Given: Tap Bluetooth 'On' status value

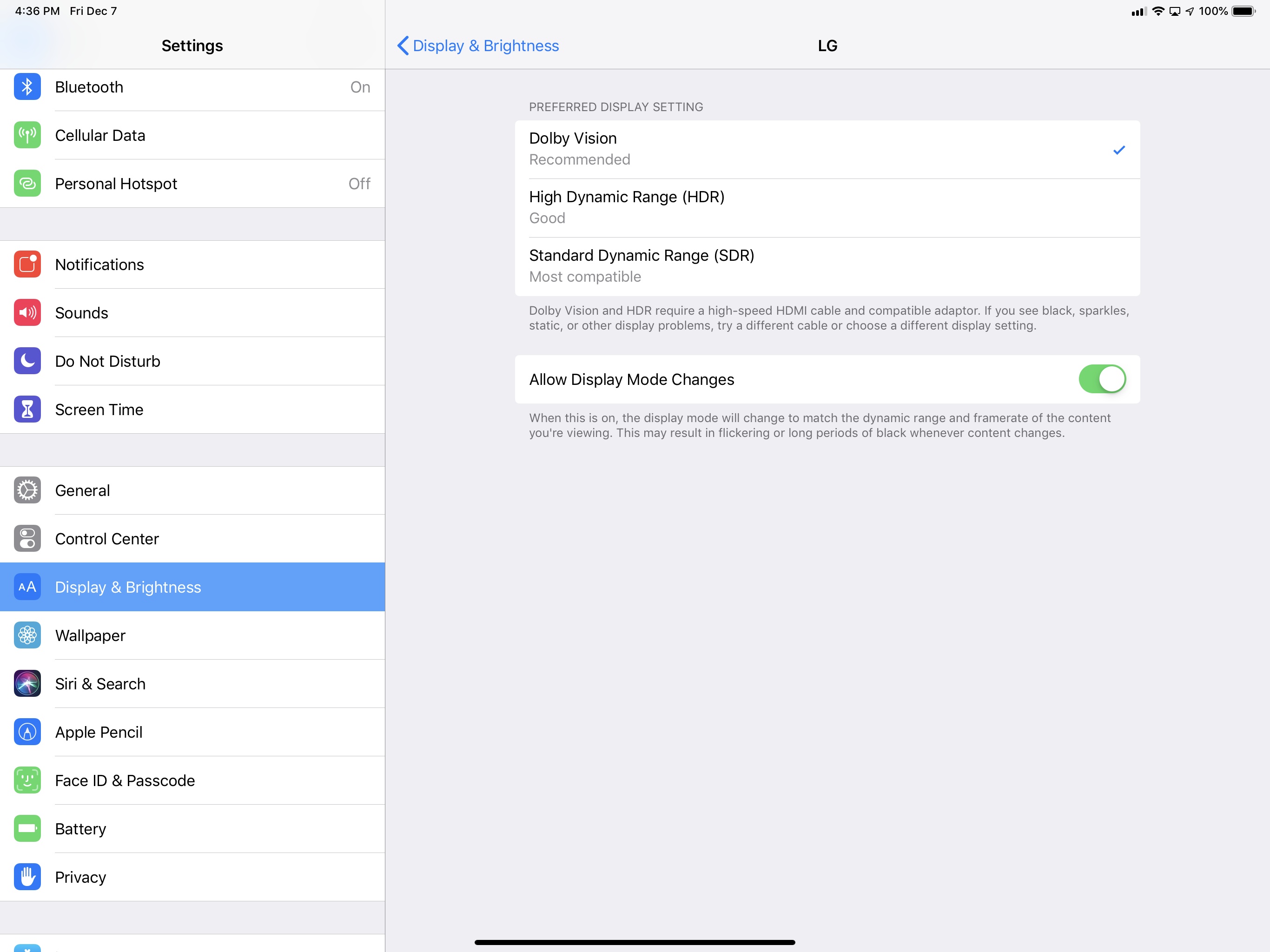Looking at the screenshot, I should (x=360, y=87).
